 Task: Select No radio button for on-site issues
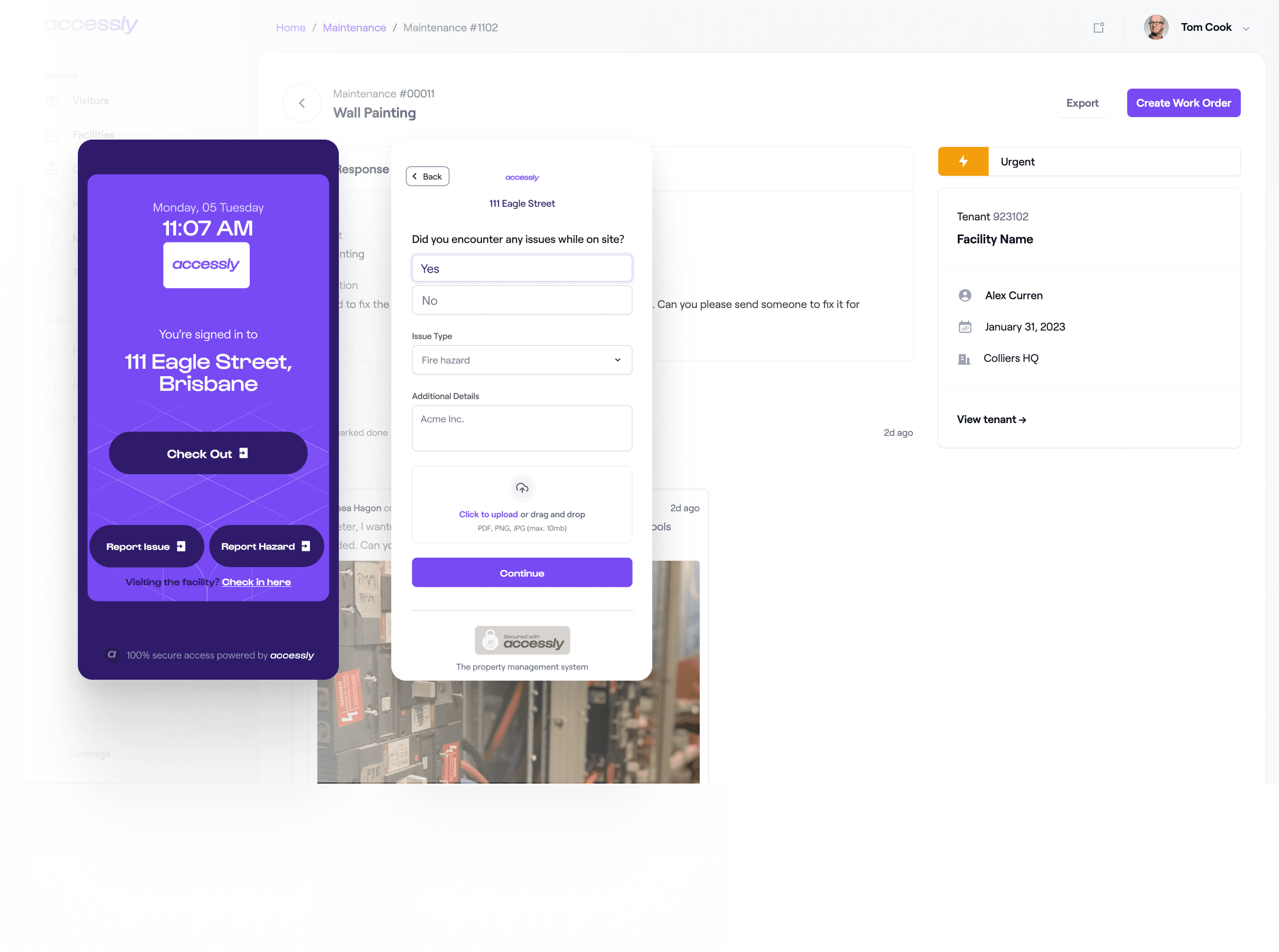[x=521, y=300]
